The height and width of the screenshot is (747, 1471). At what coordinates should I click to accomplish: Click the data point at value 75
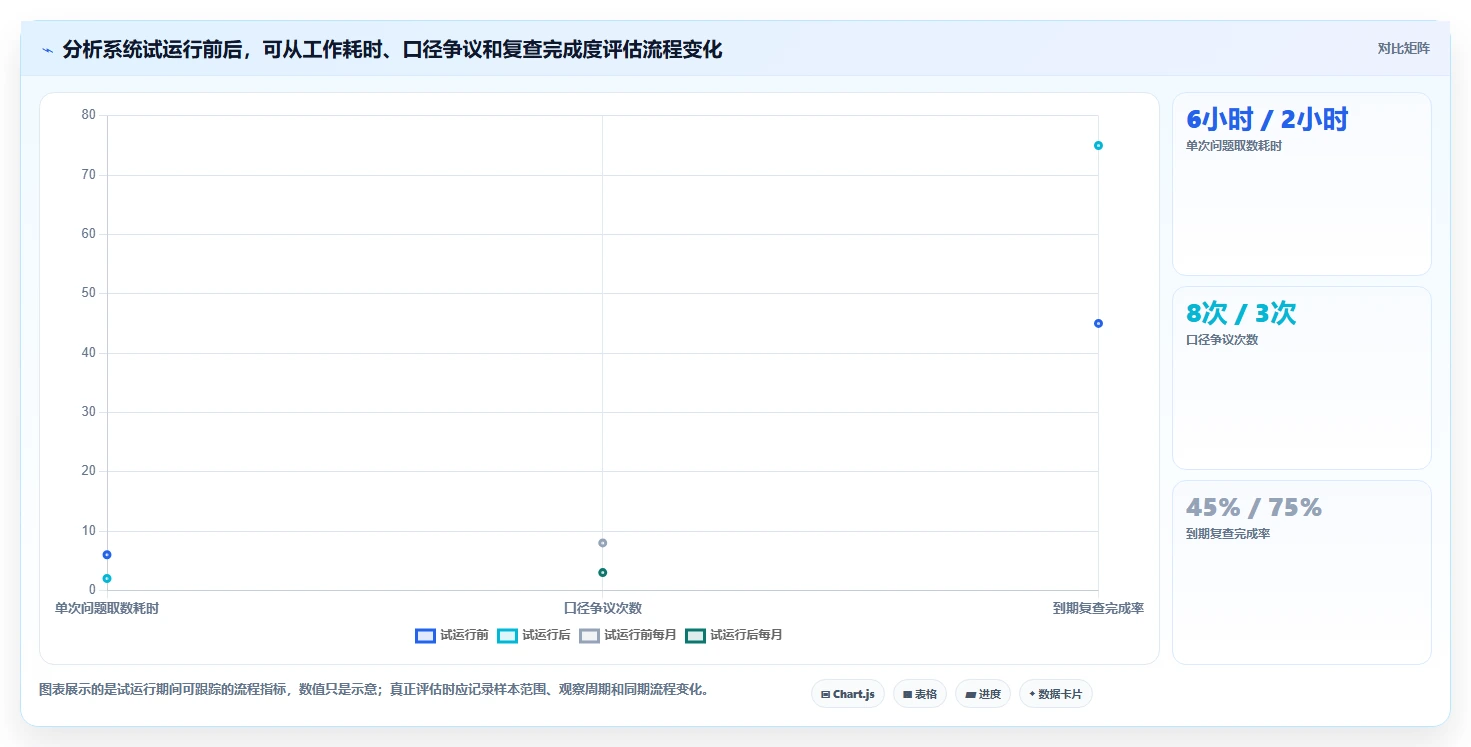pyautogui.click(x=1098, y=146)
